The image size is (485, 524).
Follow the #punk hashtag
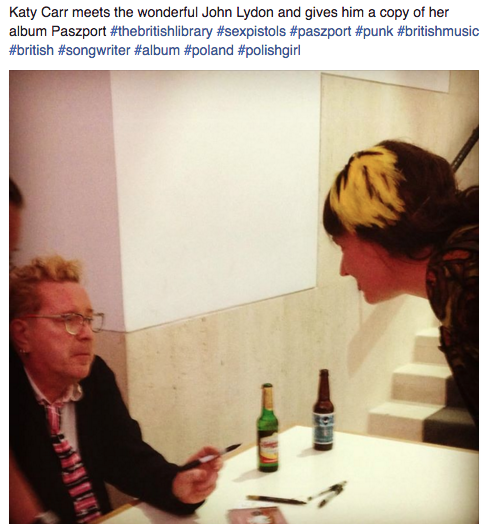[374, 31]
